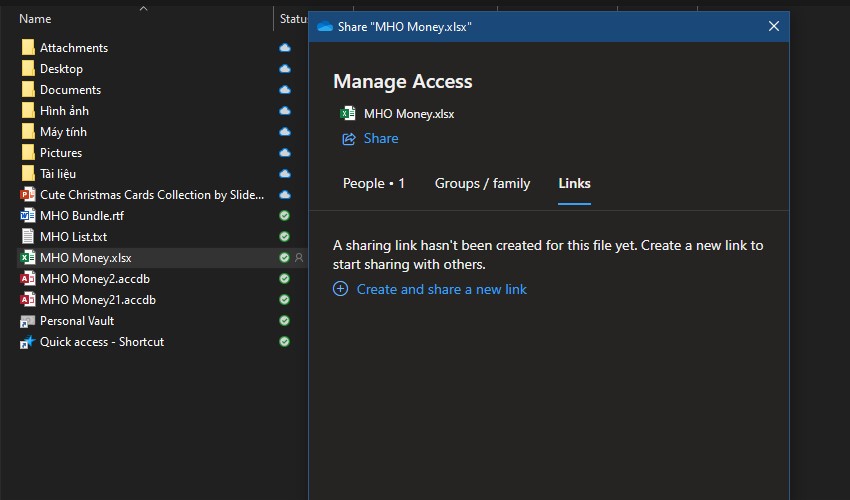Select the MHO List.txt file

click(x=73, y=237)
